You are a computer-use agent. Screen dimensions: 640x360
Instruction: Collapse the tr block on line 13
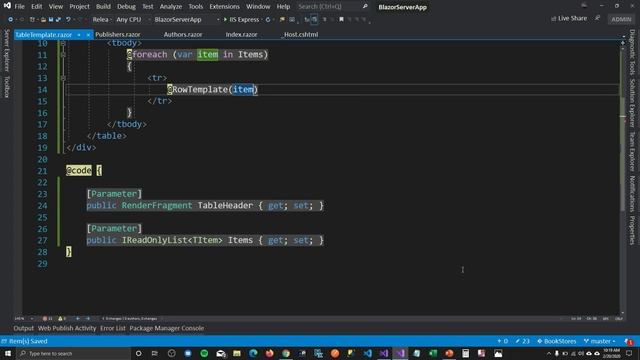[63, 78]
